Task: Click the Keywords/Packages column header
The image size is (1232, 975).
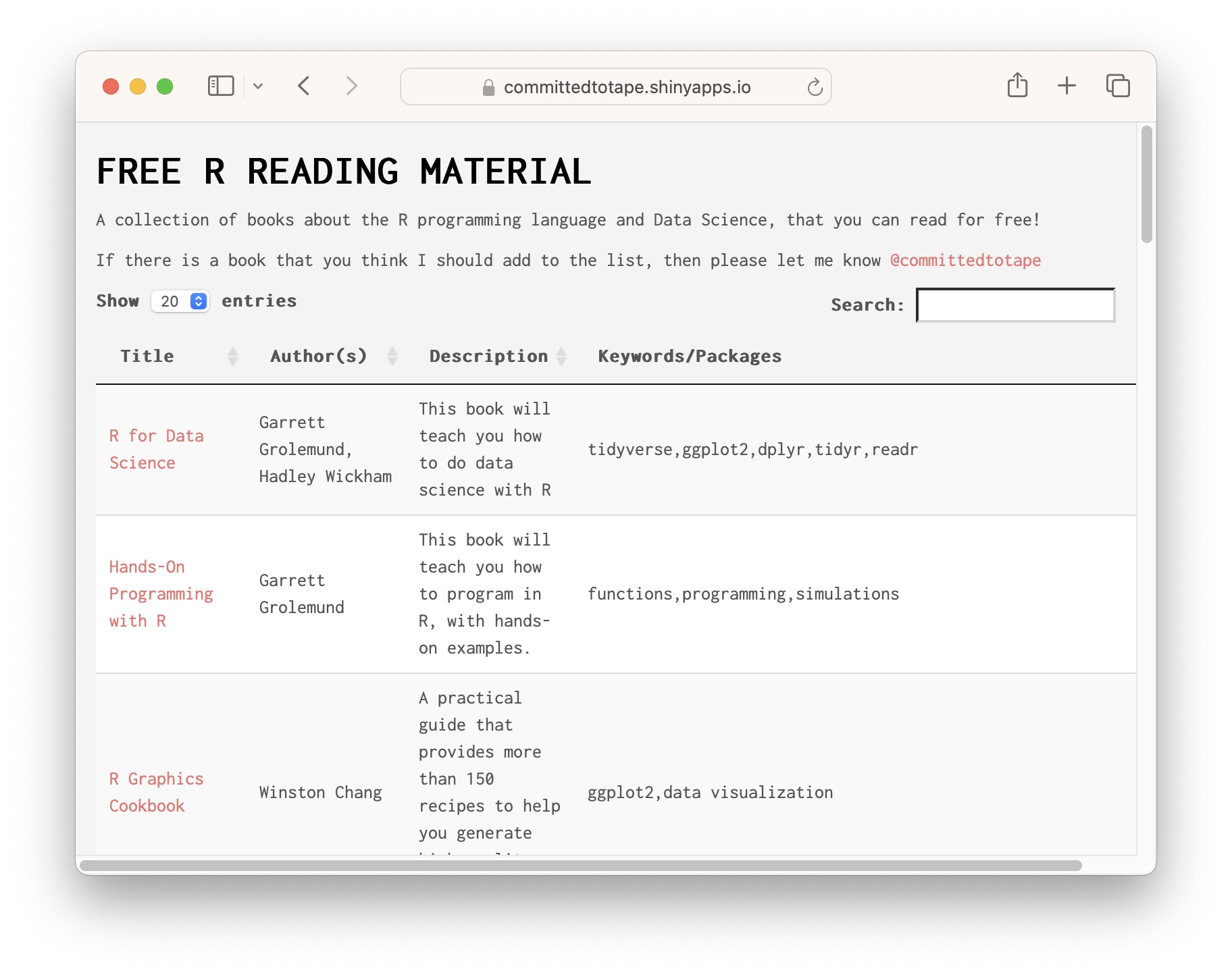Action: coord(689,357)
